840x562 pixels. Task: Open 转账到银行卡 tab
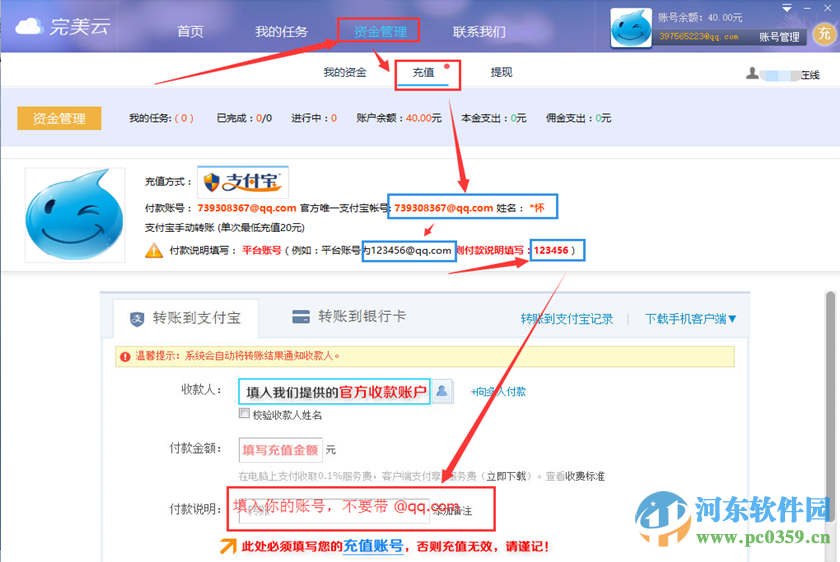[x=349, y=316]
